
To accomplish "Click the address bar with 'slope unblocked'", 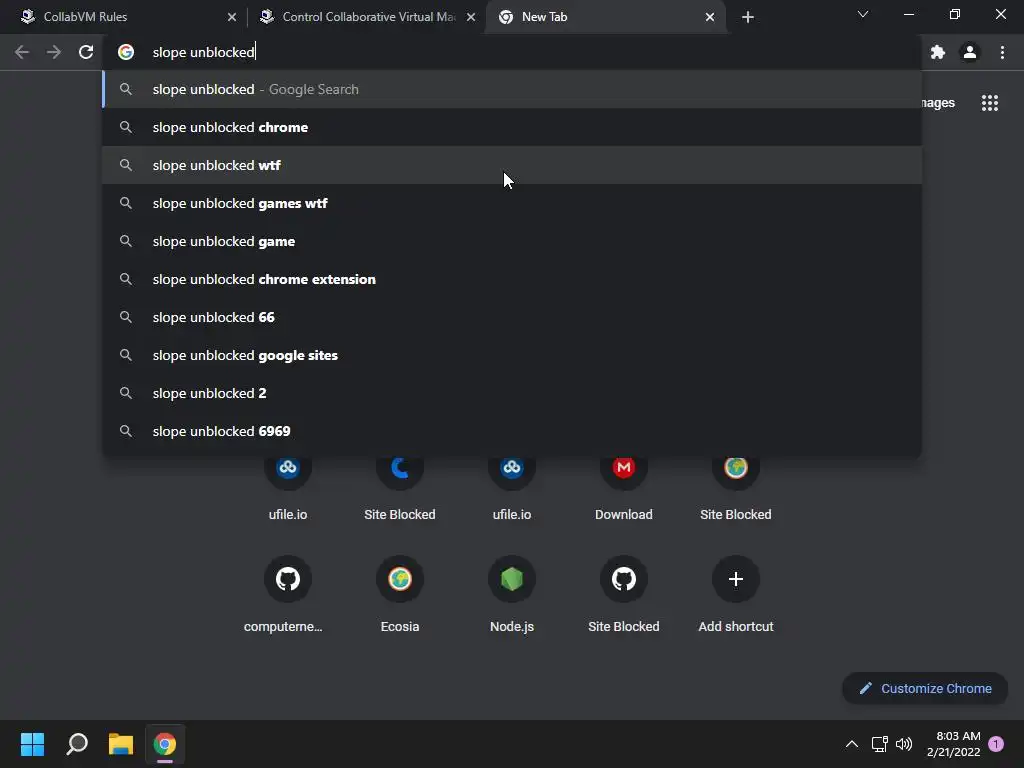I will (512, 52).
